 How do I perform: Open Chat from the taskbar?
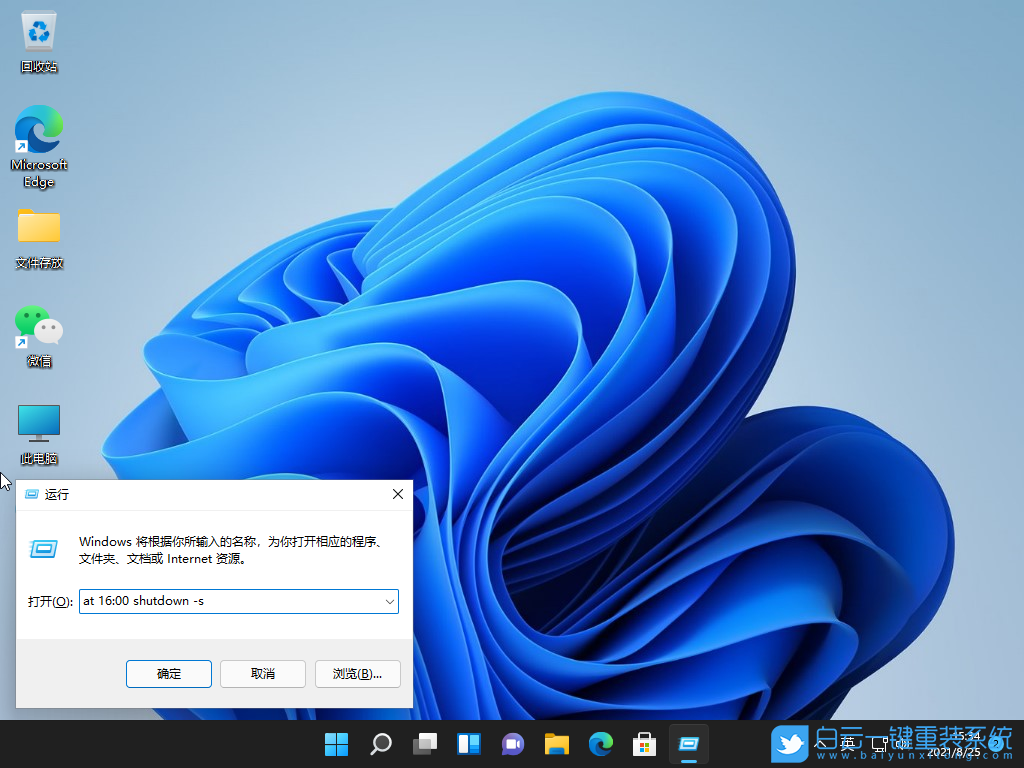(x=512, y=744)
